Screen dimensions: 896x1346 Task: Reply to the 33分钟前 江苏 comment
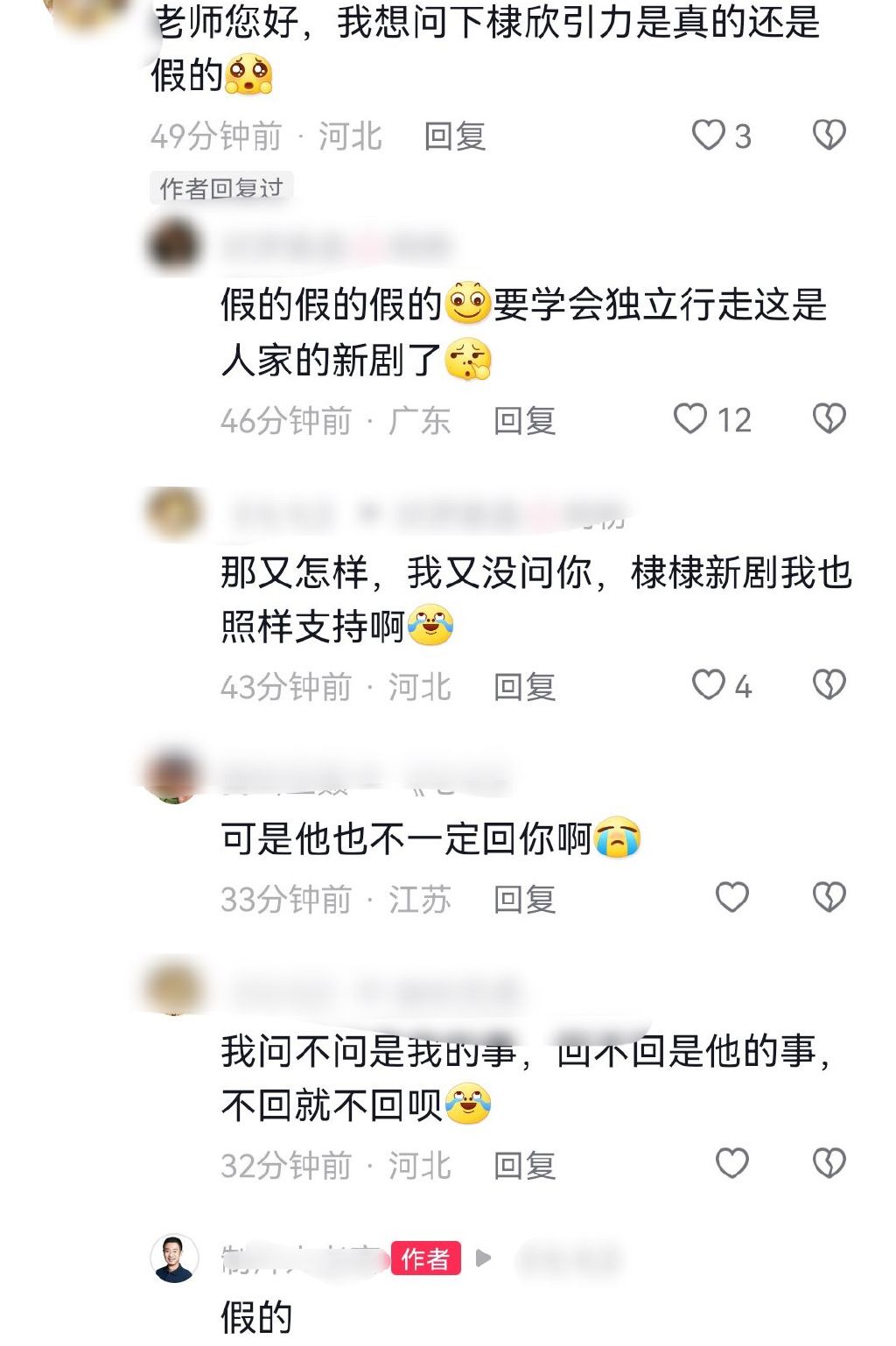tap(525, 900)
